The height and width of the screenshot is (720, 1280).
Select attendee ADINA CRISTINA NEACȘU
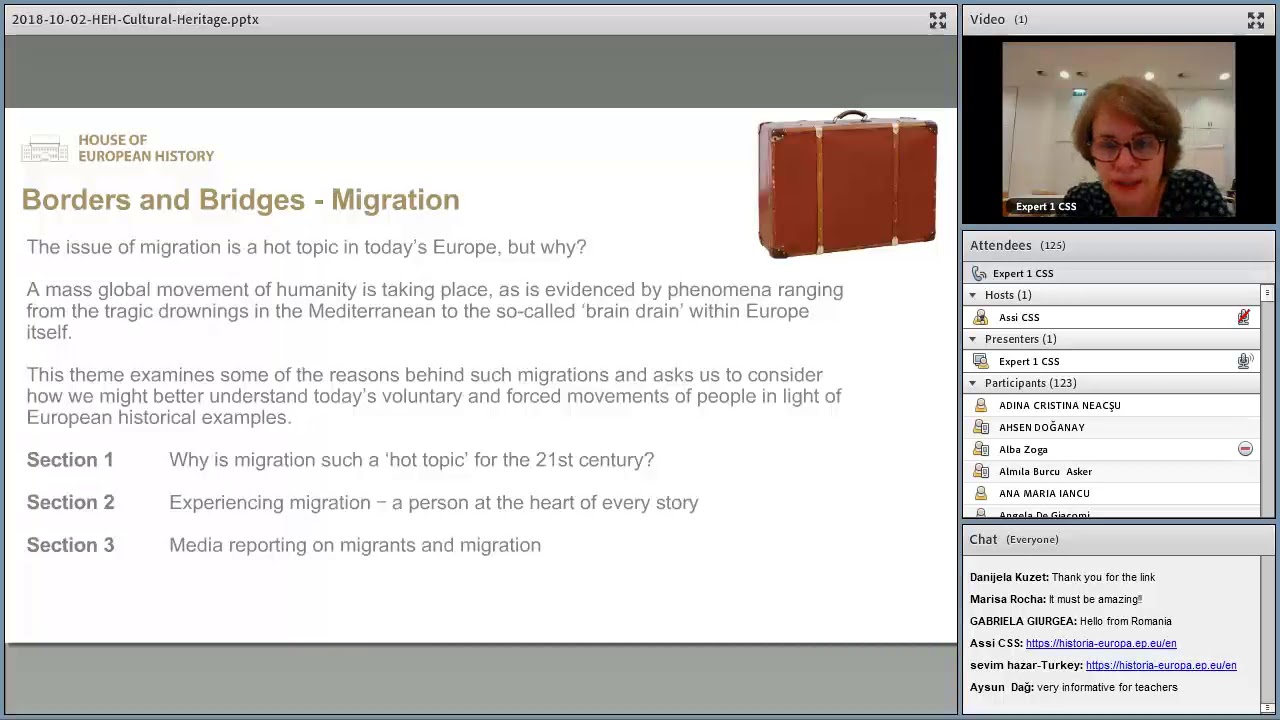point(1111,405)
